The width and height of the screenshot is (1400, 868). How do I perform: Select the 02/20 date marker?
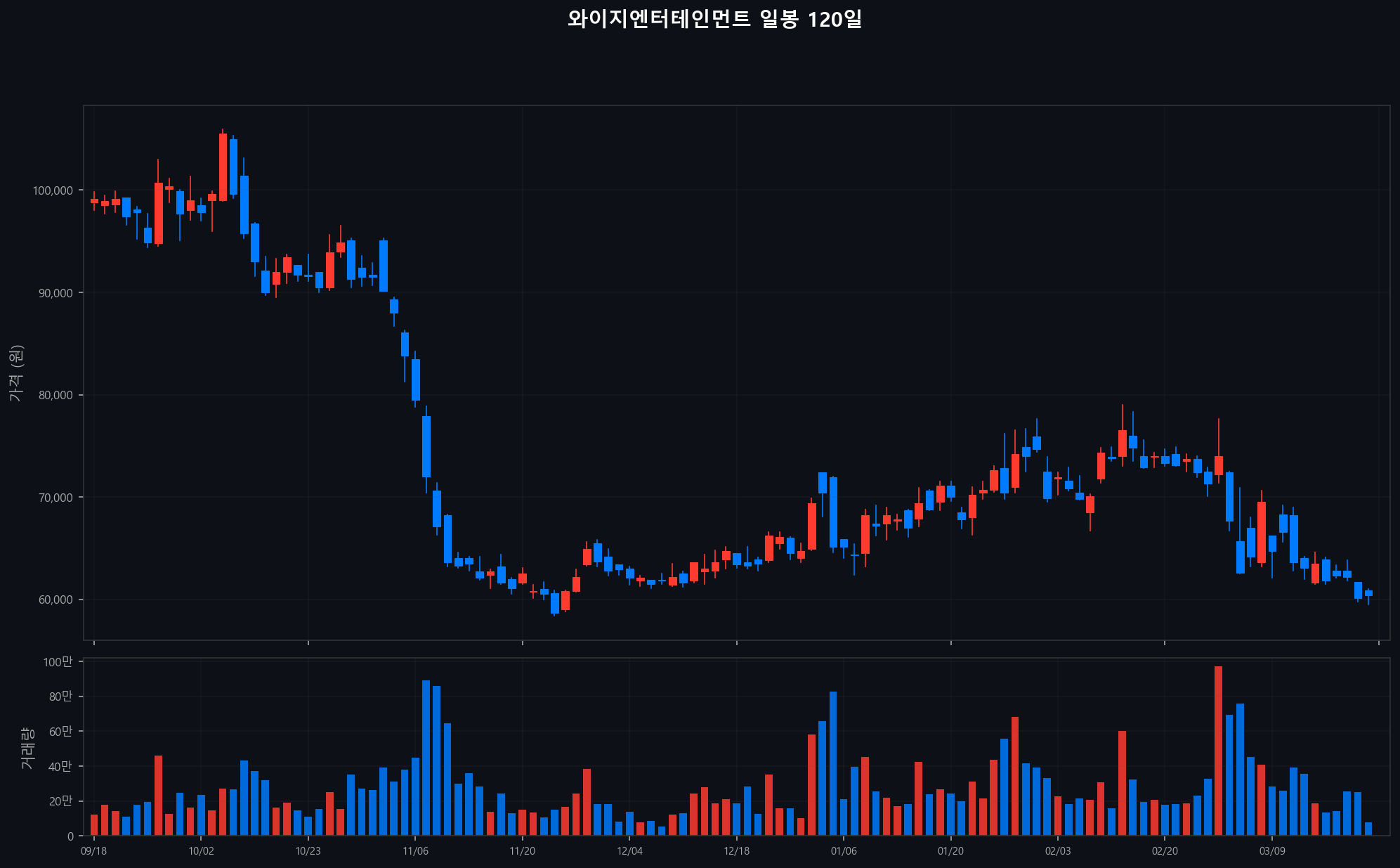tap(1165, 851)
